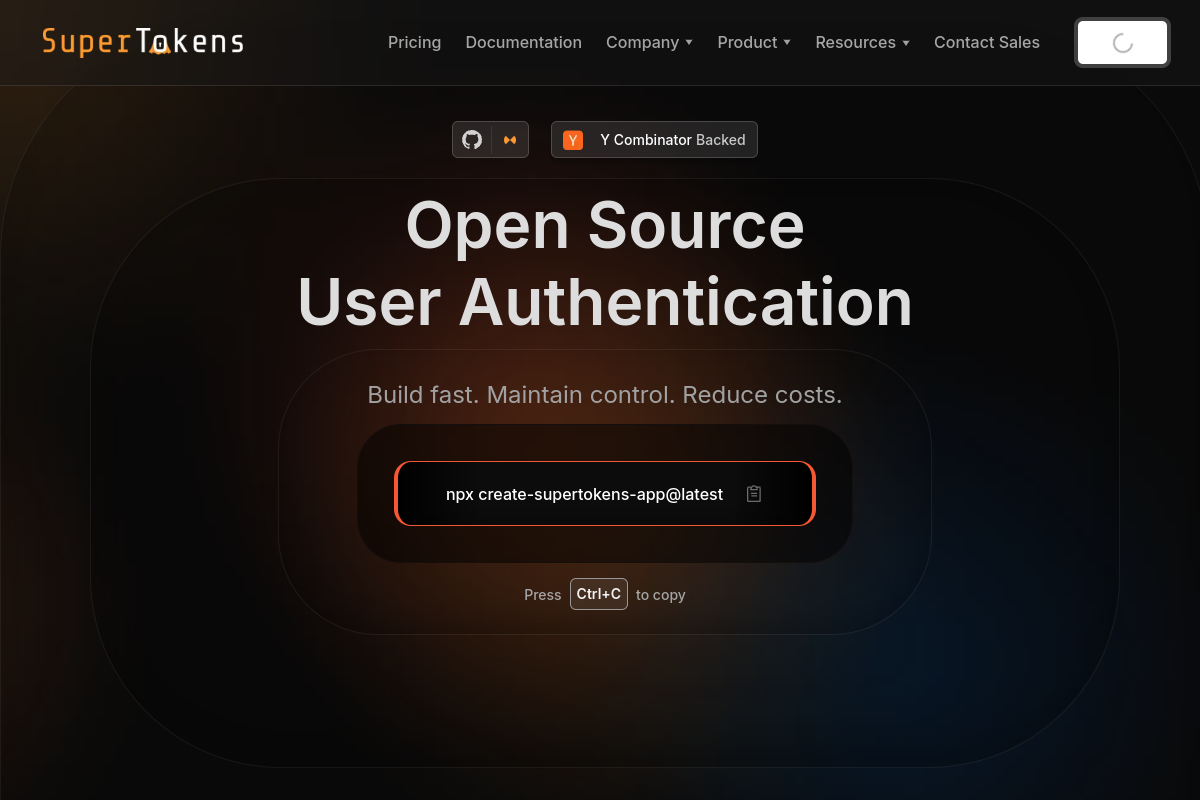Click the loading spinner button in header
Screen dimensions: 1200x800
(x=1122, y=42)
